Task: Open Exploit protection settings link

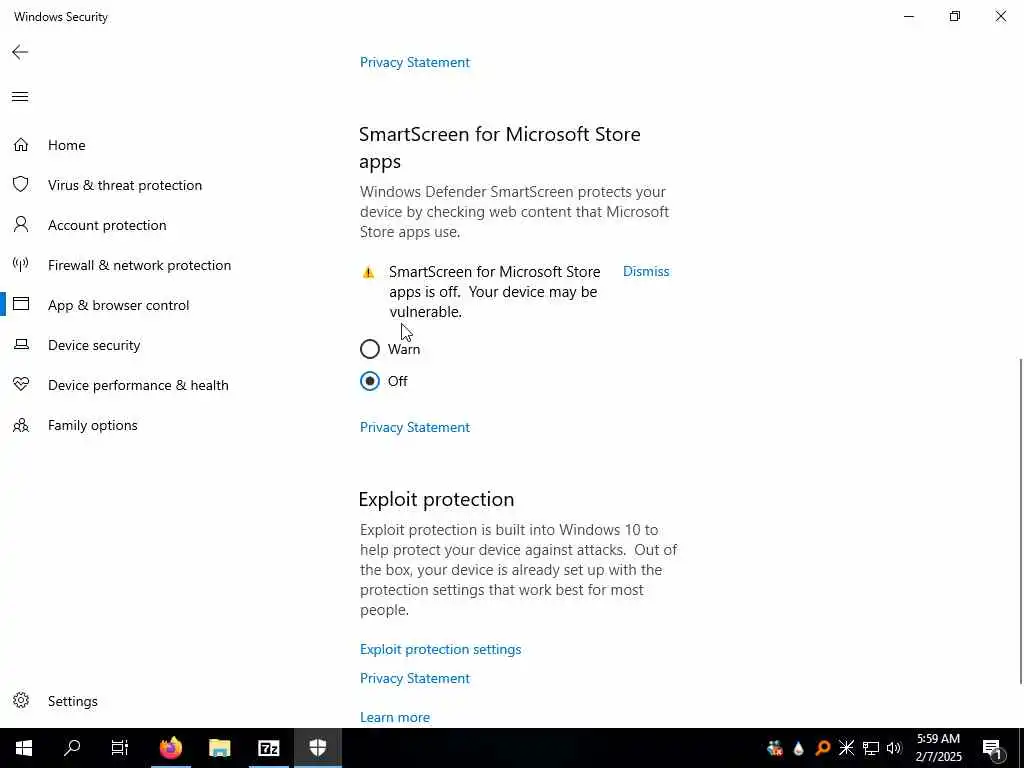Action: tap(440, 649)
